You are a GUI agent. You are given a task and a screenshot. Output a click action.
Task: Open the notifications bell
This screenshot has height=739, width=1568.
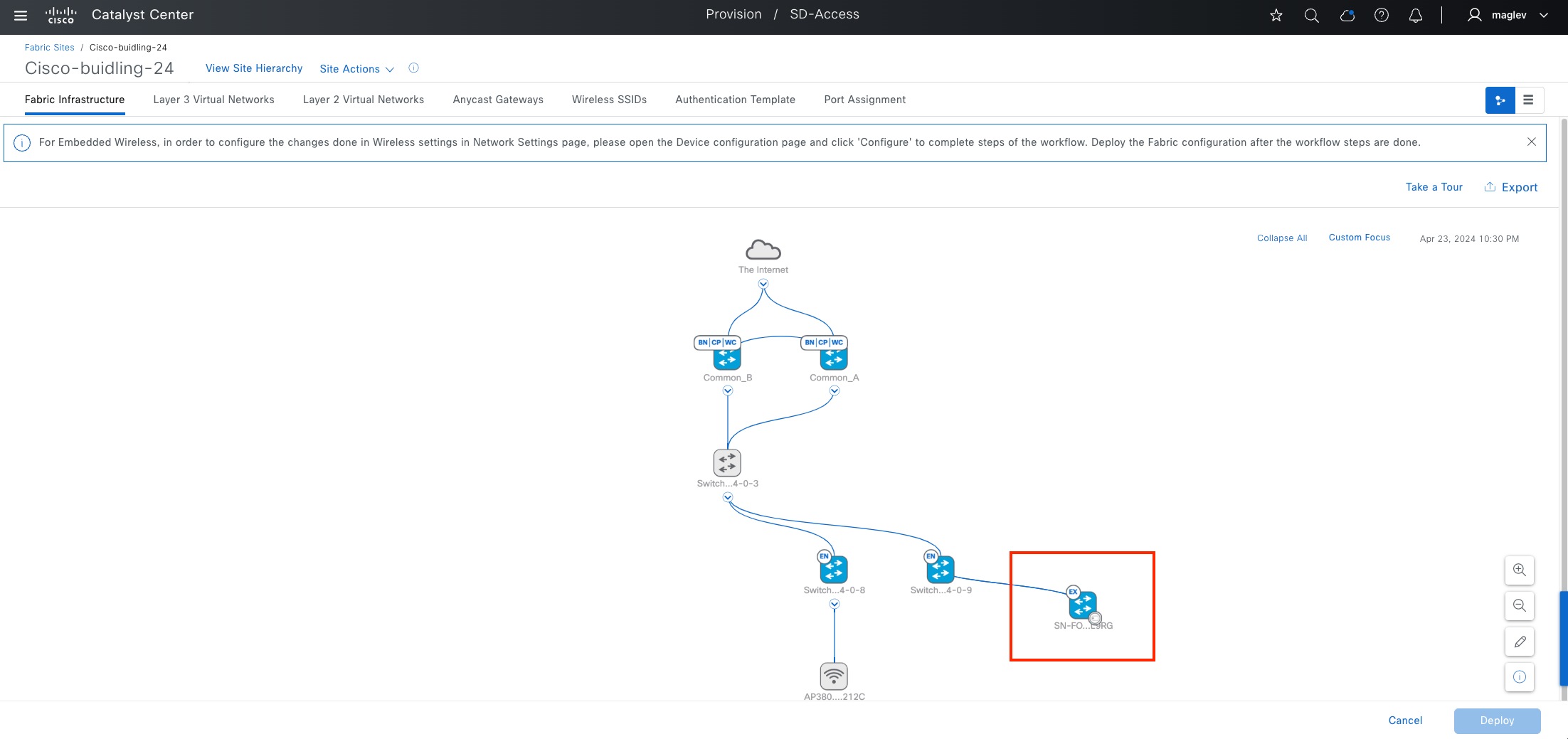1416,15
